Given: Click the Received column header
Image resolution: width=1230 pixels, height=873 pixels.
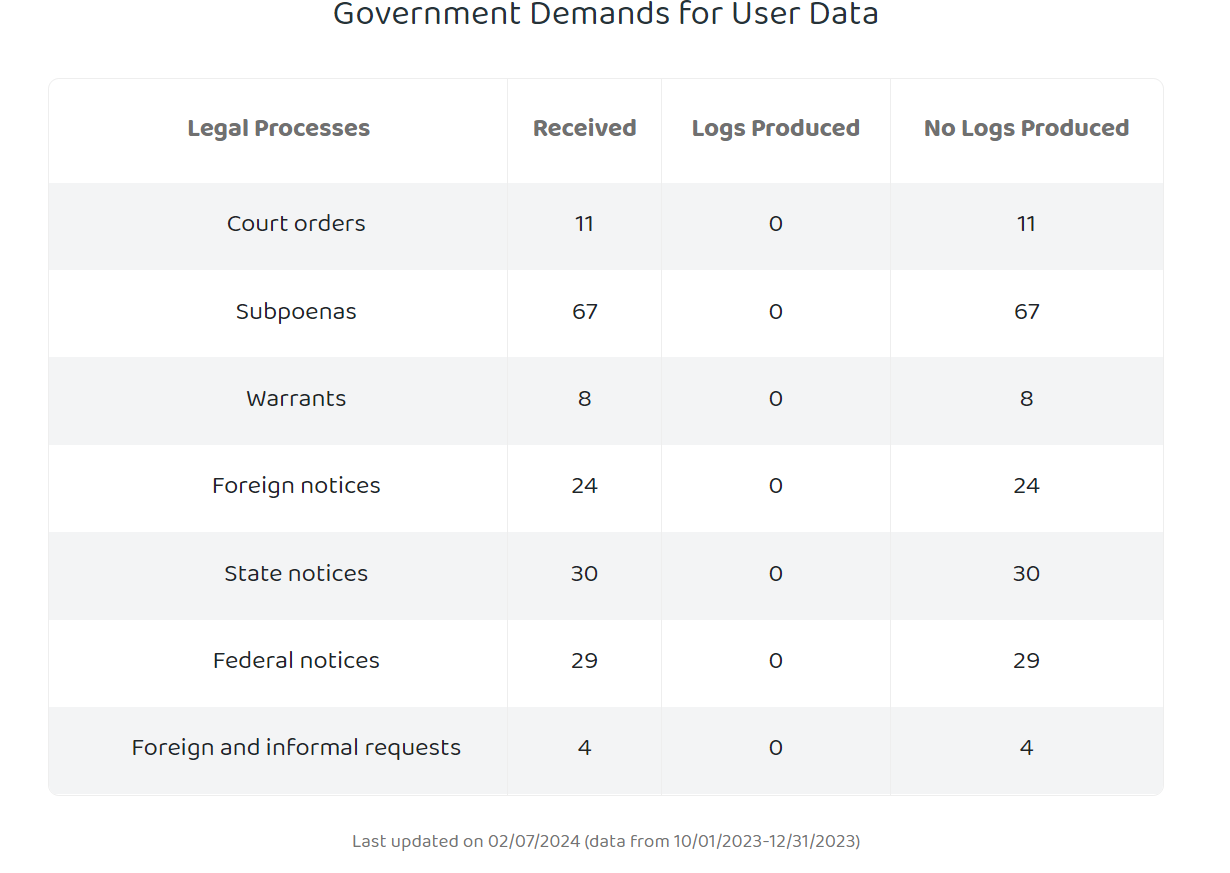Looking at the screenshot, I should [x=585, y=128].
